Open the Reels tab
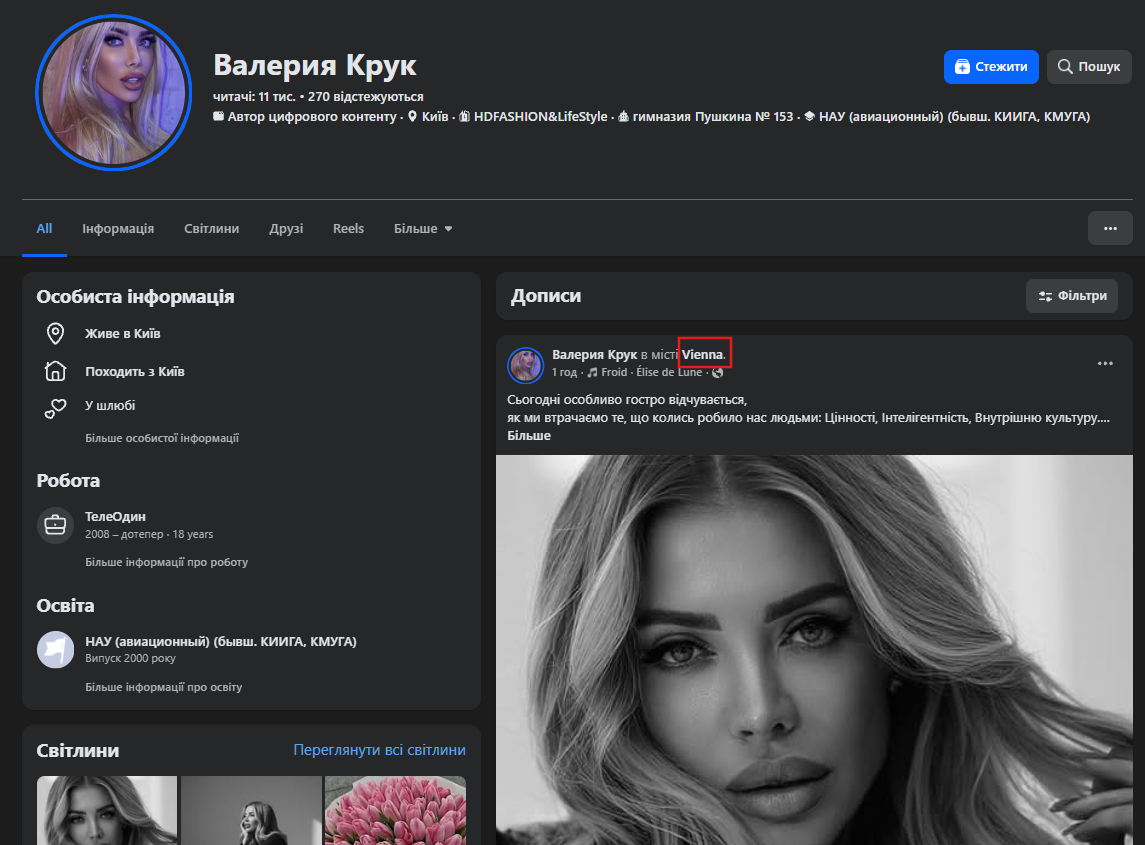 click(348, 228)
